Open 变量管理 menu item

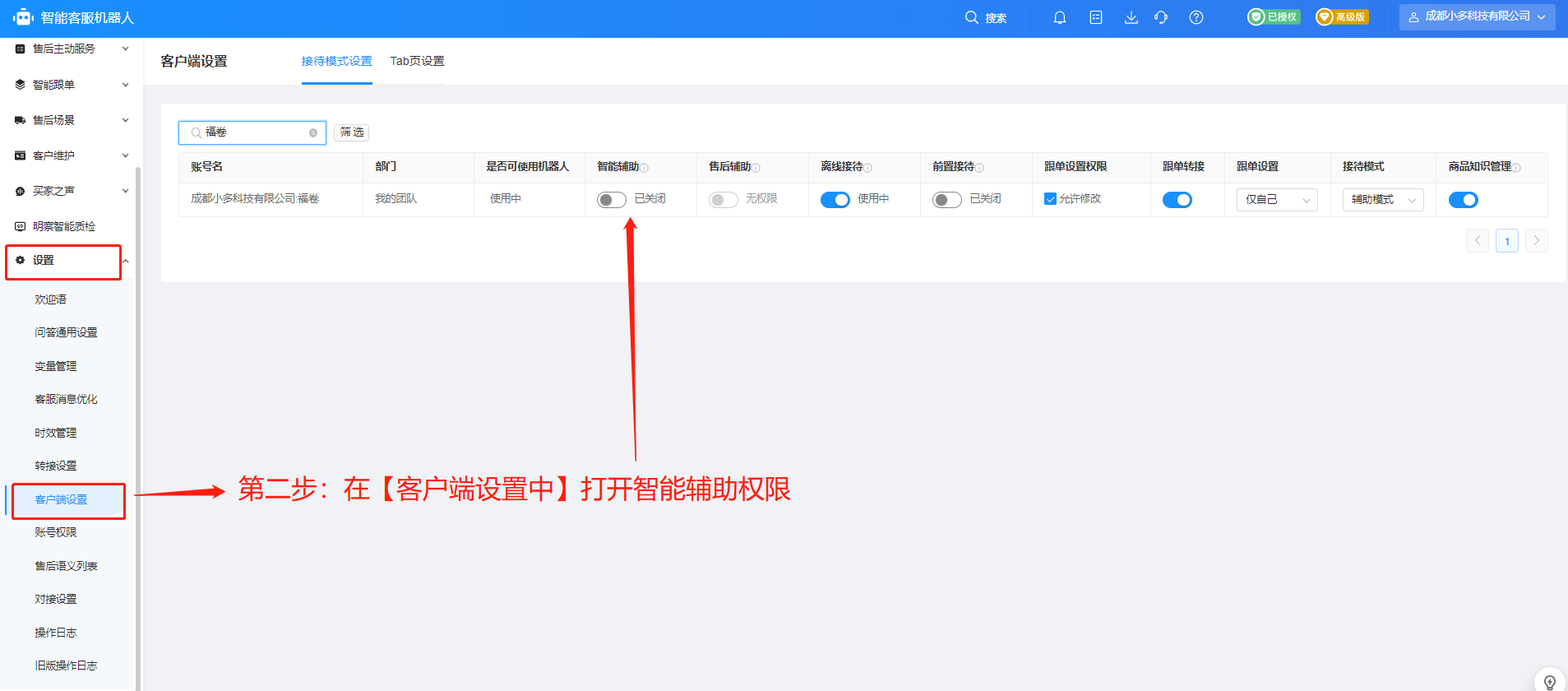(x=56, y=367)
